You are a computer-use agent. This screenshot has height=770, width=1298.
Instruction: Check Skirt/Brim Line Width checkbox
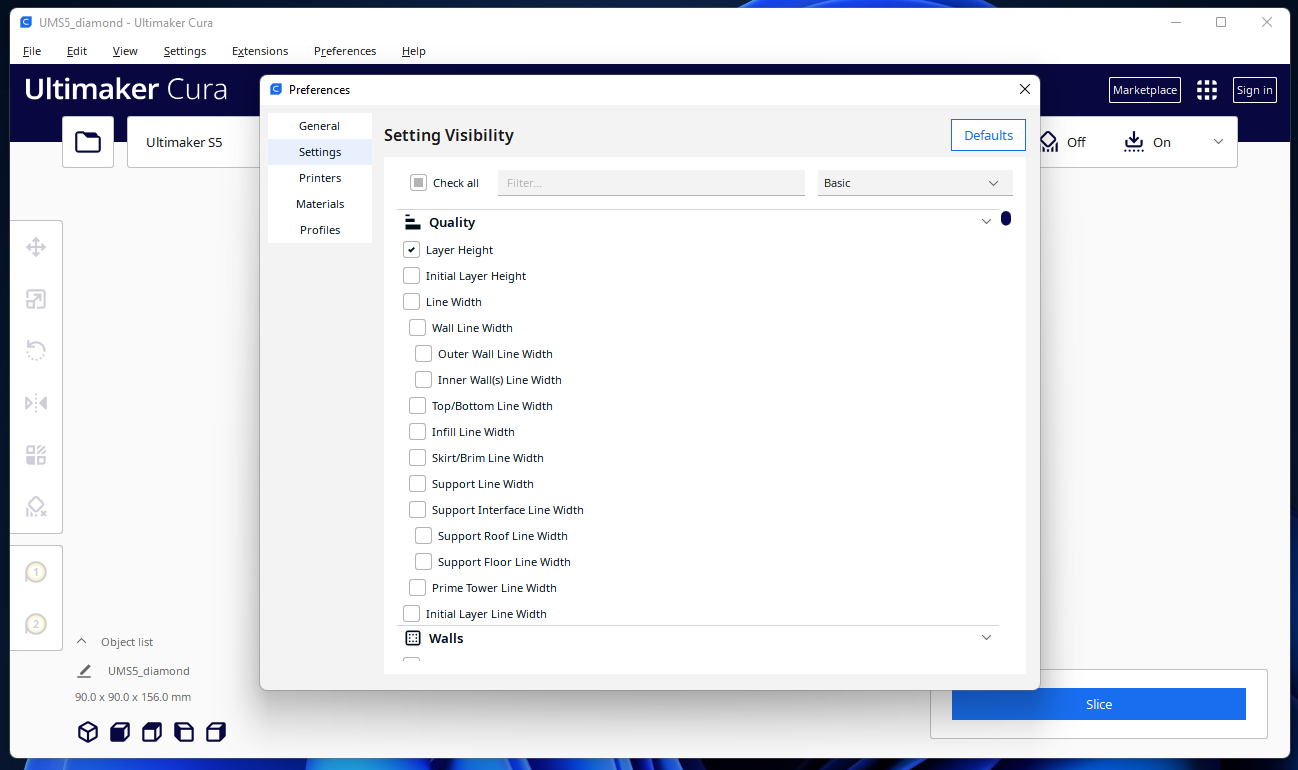point(417,458)
